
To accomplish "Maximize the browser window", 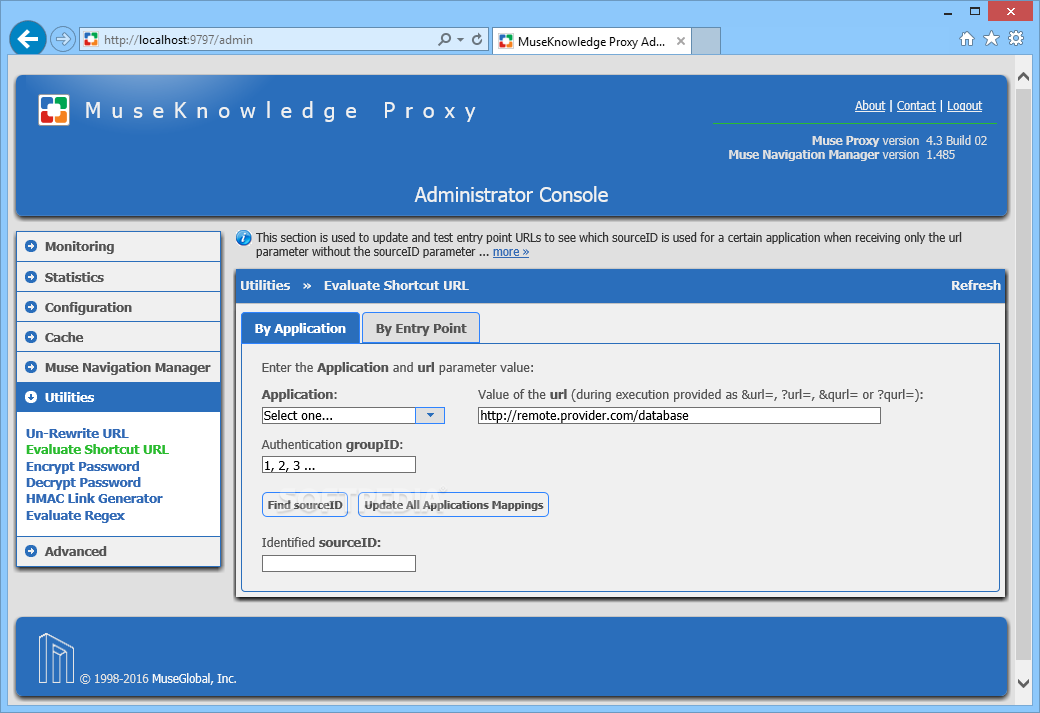I will [x=975, y=11].
